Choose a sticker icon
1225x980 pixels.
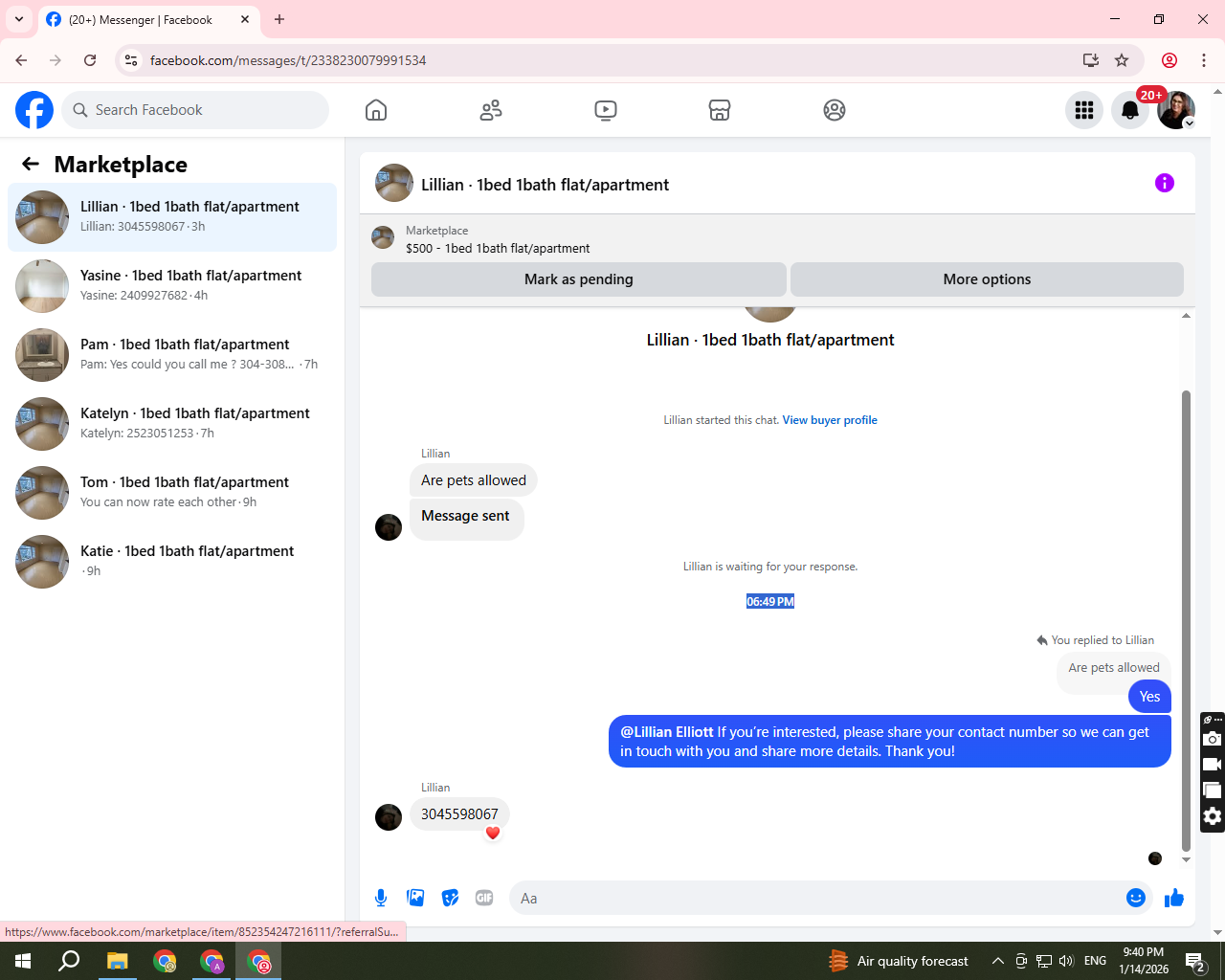(x=450, y=898)
